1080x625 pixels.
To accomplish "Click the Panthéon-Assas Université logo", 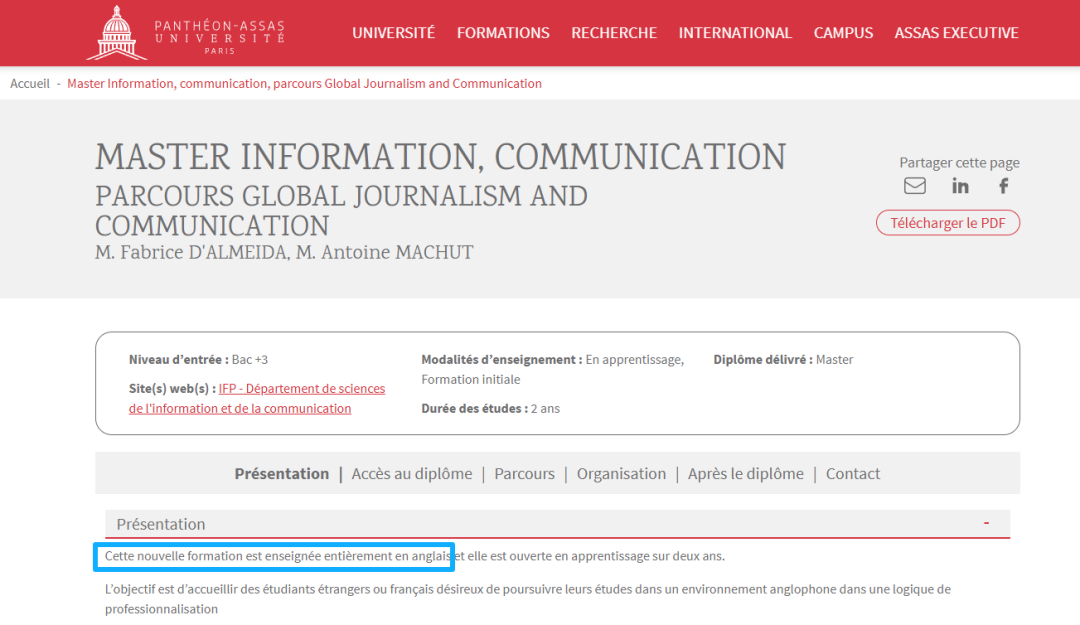I will pyautogui.click(x=186, y=32).
